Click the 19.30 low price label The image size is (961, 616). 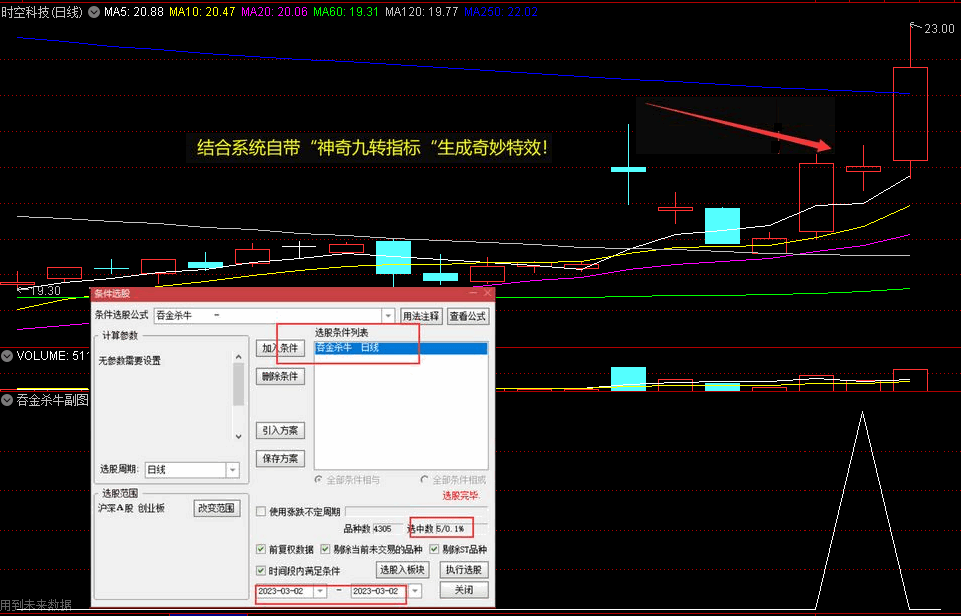45,291
